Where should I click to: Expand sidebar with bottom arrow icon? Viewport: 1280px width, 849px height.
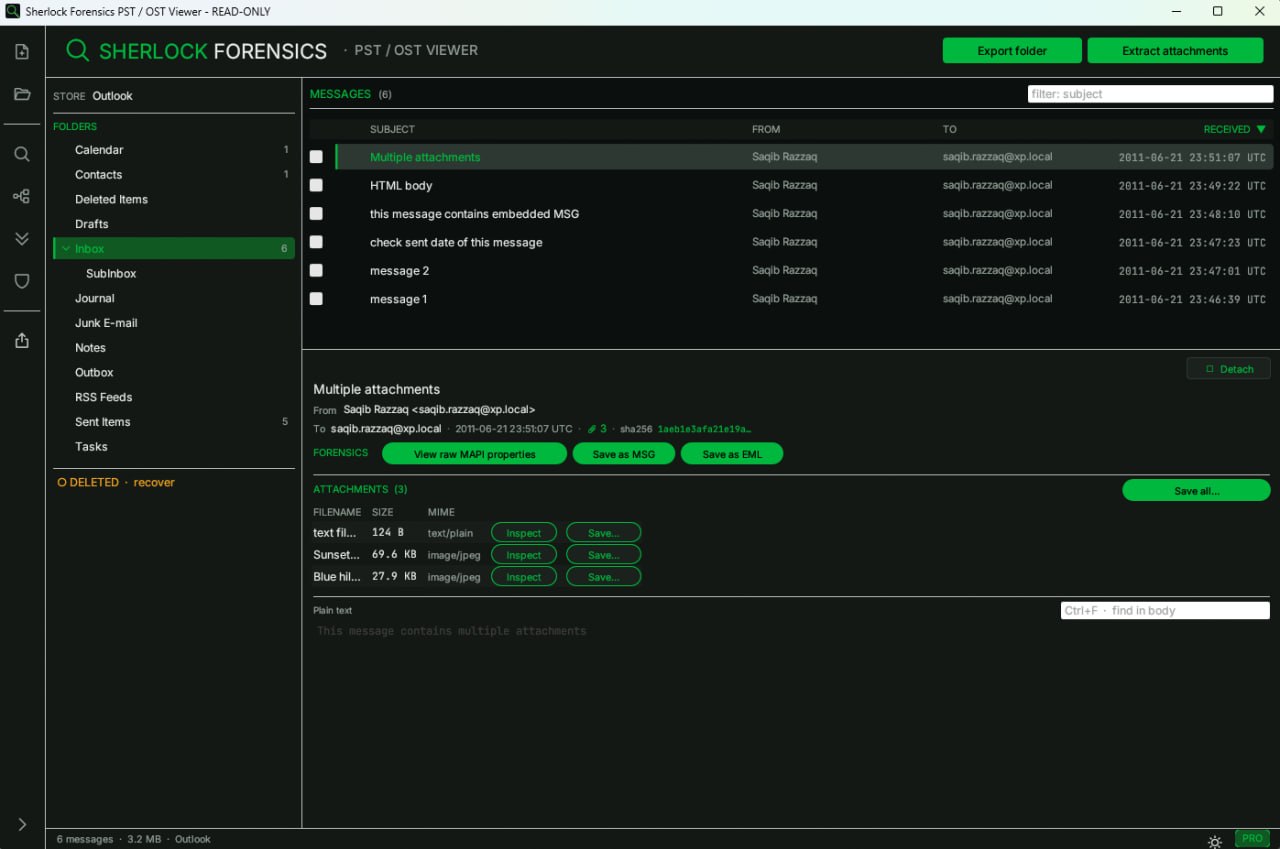click(22, 825)
